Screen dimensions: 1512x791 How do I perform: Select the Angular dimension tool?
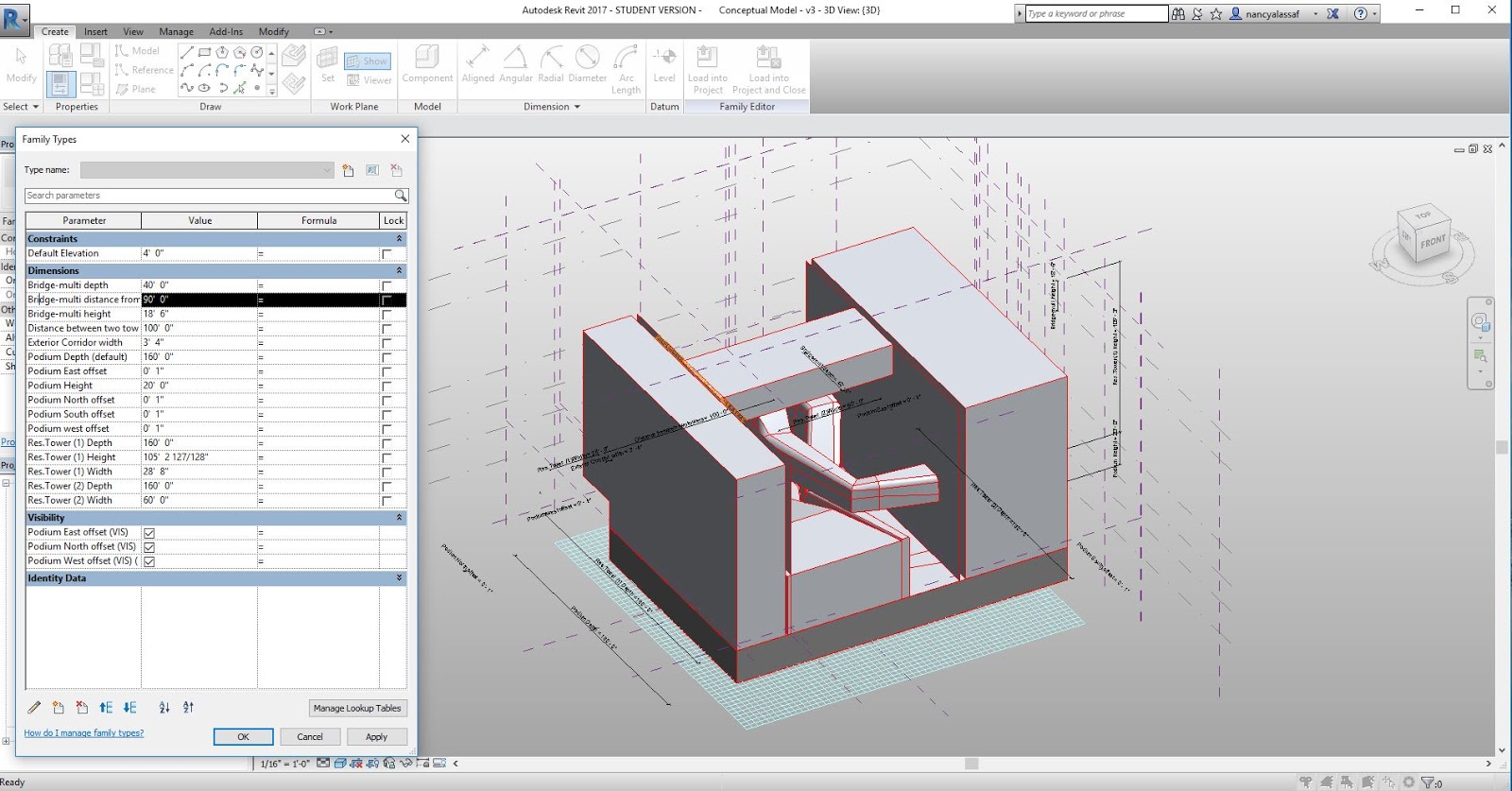point(516,65)
